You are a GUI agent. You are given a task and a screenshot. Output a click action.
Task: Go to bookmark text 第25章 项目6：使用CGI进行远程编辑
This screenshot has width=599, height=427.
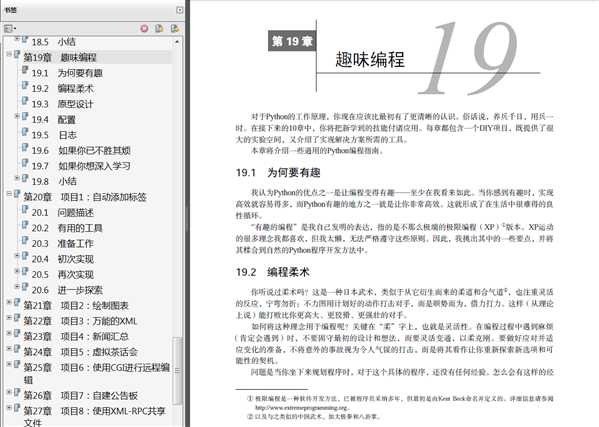point(97,374)
